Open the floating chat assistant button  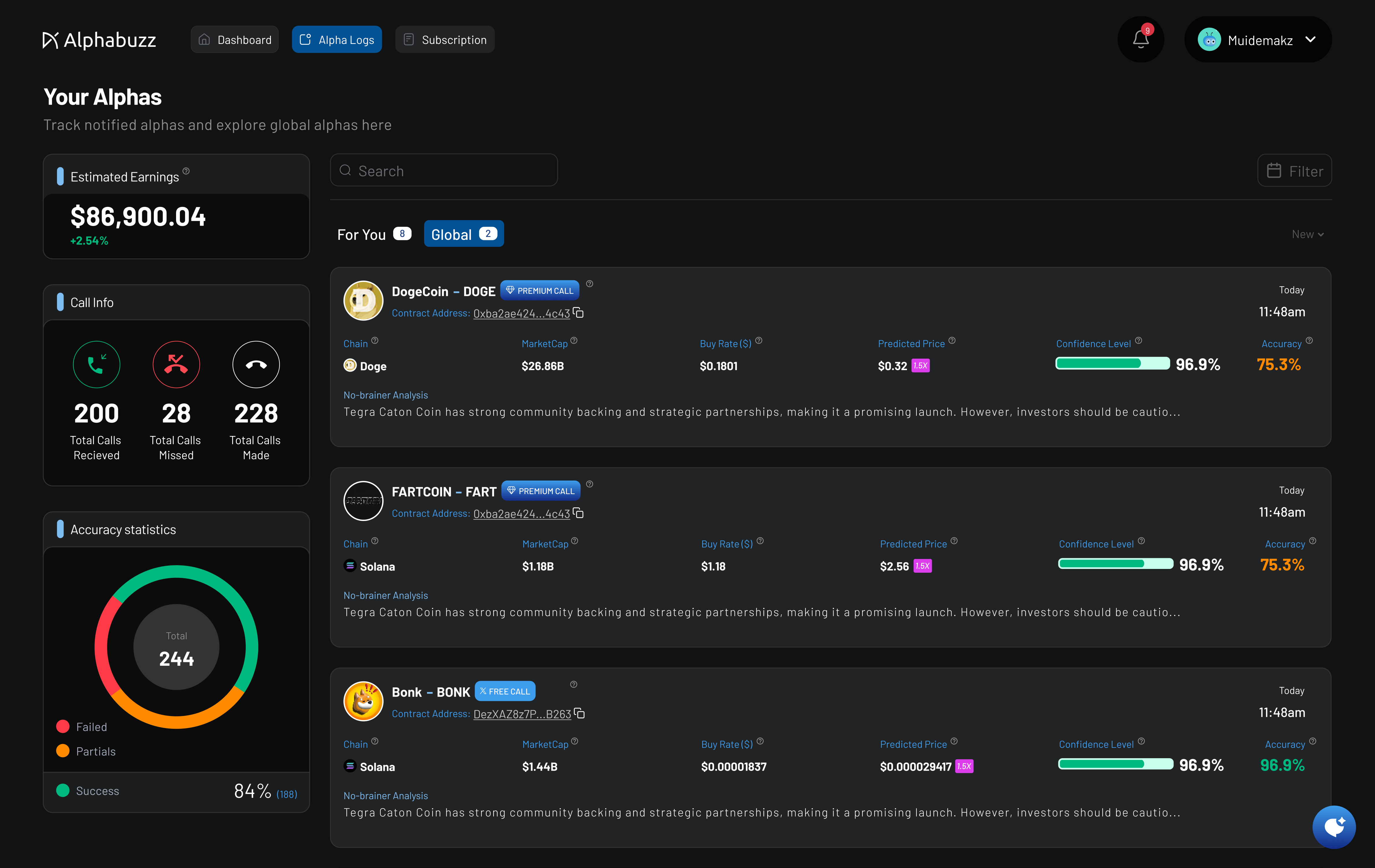1334,827
